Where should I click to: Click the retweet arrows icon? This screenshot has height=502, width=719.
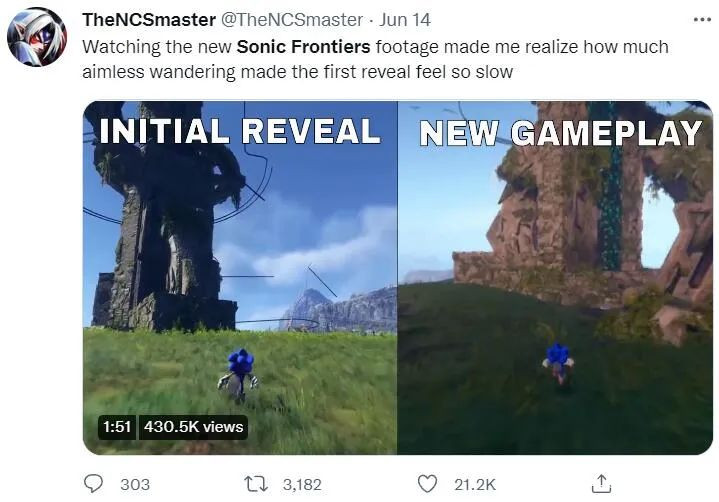[256, 484]
